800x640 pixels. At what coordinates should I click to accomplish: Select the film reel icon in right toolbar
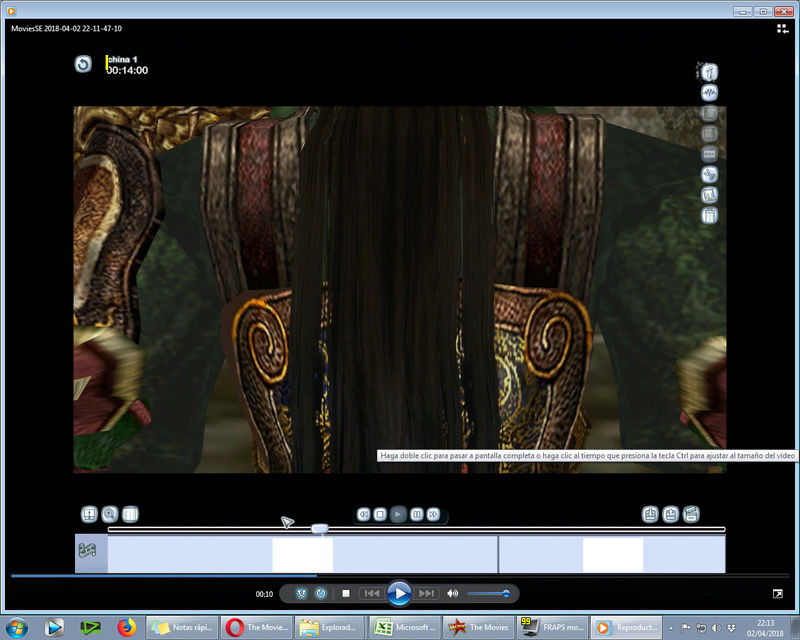click(709, 175)
